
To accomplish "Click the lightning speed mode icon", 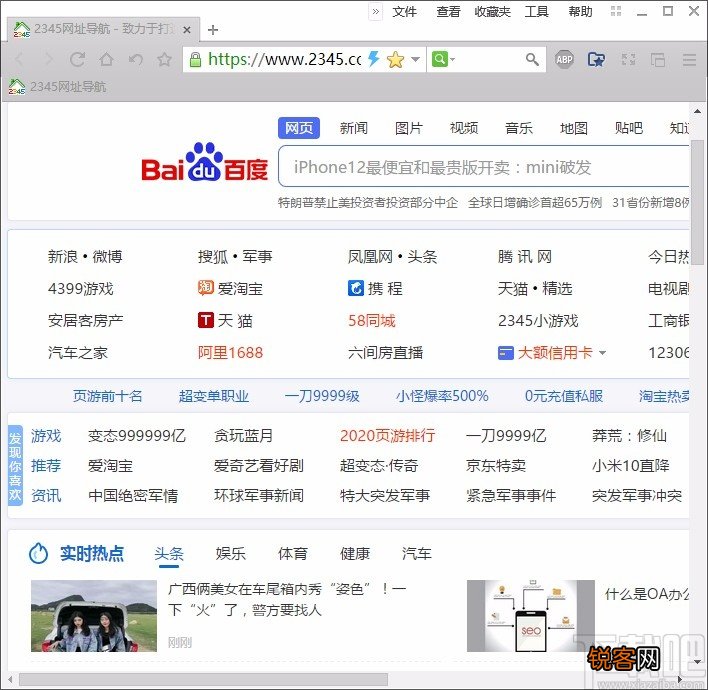I will tap(373, 59).
